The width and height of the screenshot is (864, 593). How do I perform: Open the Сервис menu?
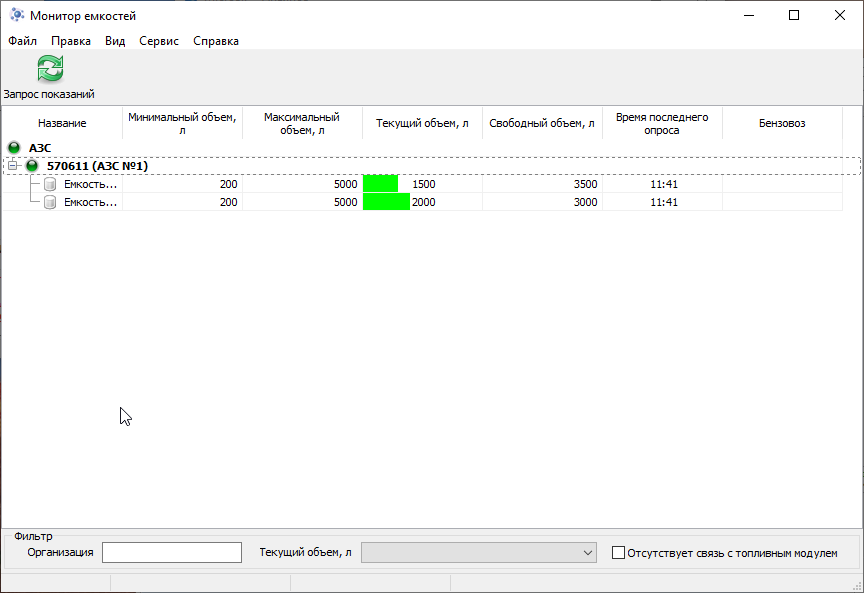[159, 41]
